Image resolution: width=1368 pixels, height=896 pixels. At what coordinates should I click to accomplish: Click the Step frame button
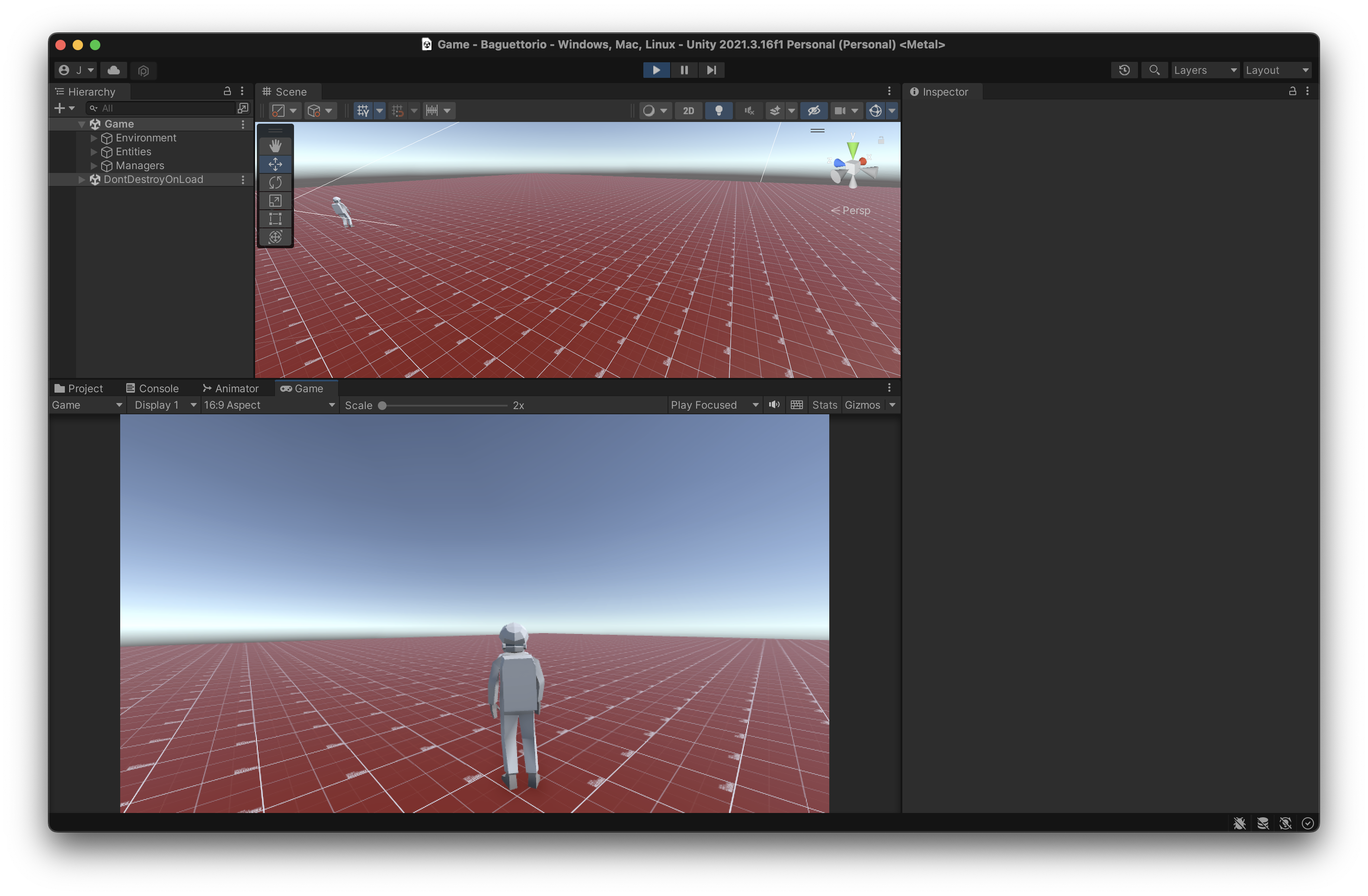[x=711, y=70]
